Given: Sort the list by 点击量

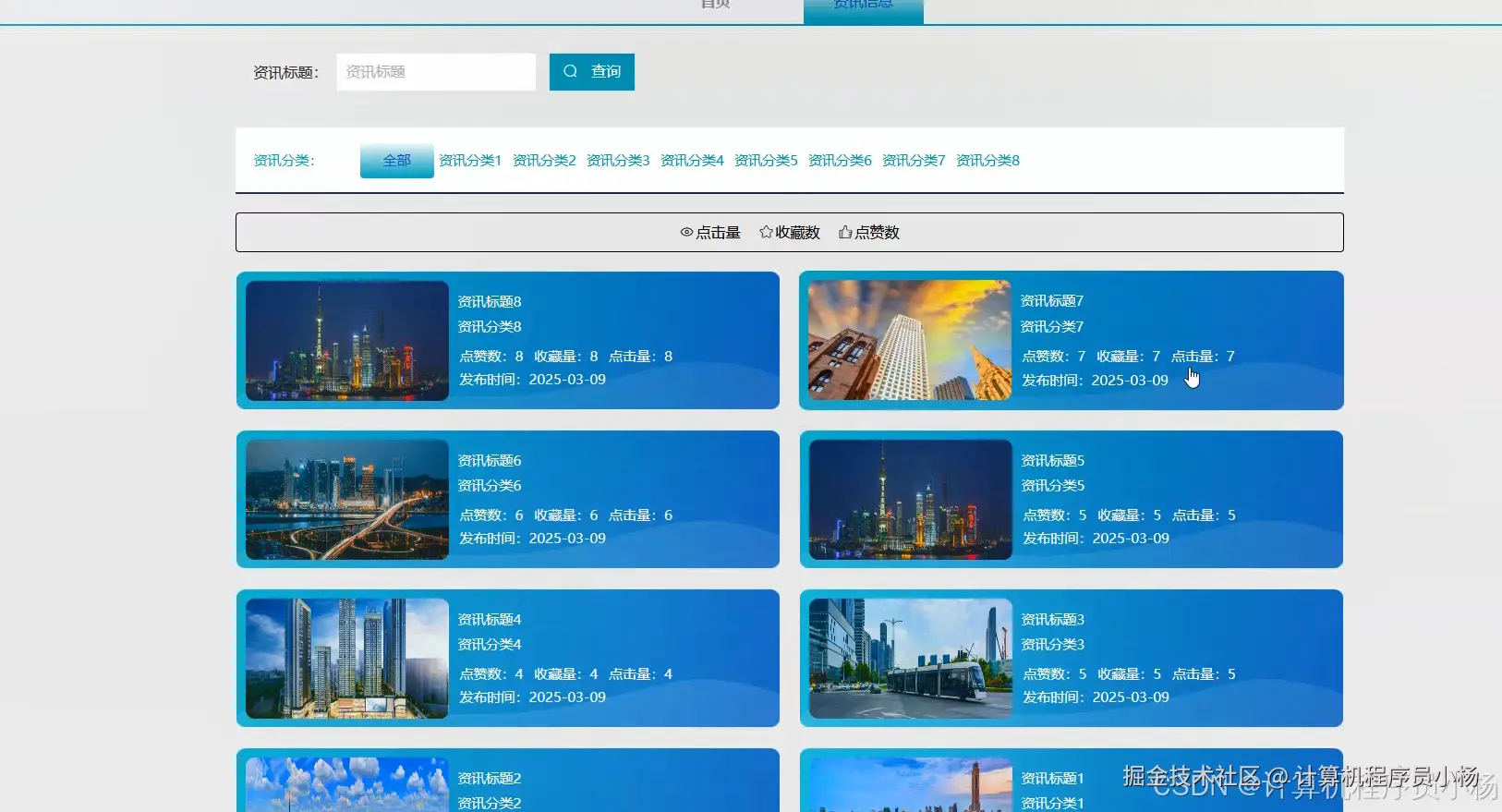Looking at the screenshot, I should [710, 233].
